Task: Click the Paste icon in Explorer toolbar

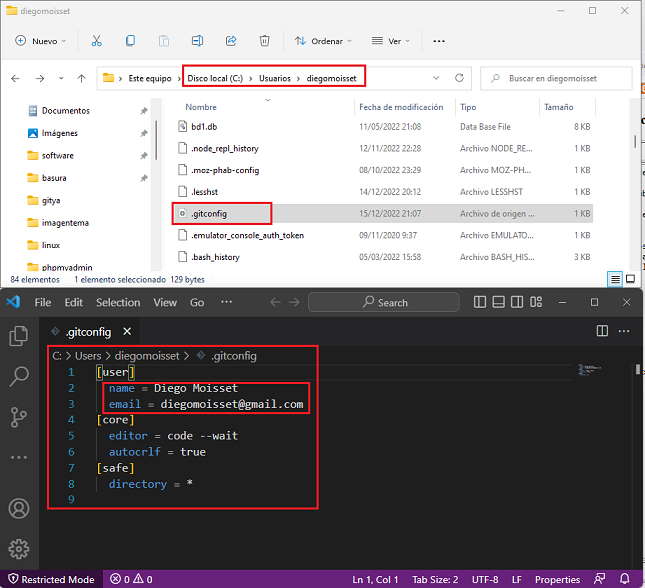Action: (164, 41)
